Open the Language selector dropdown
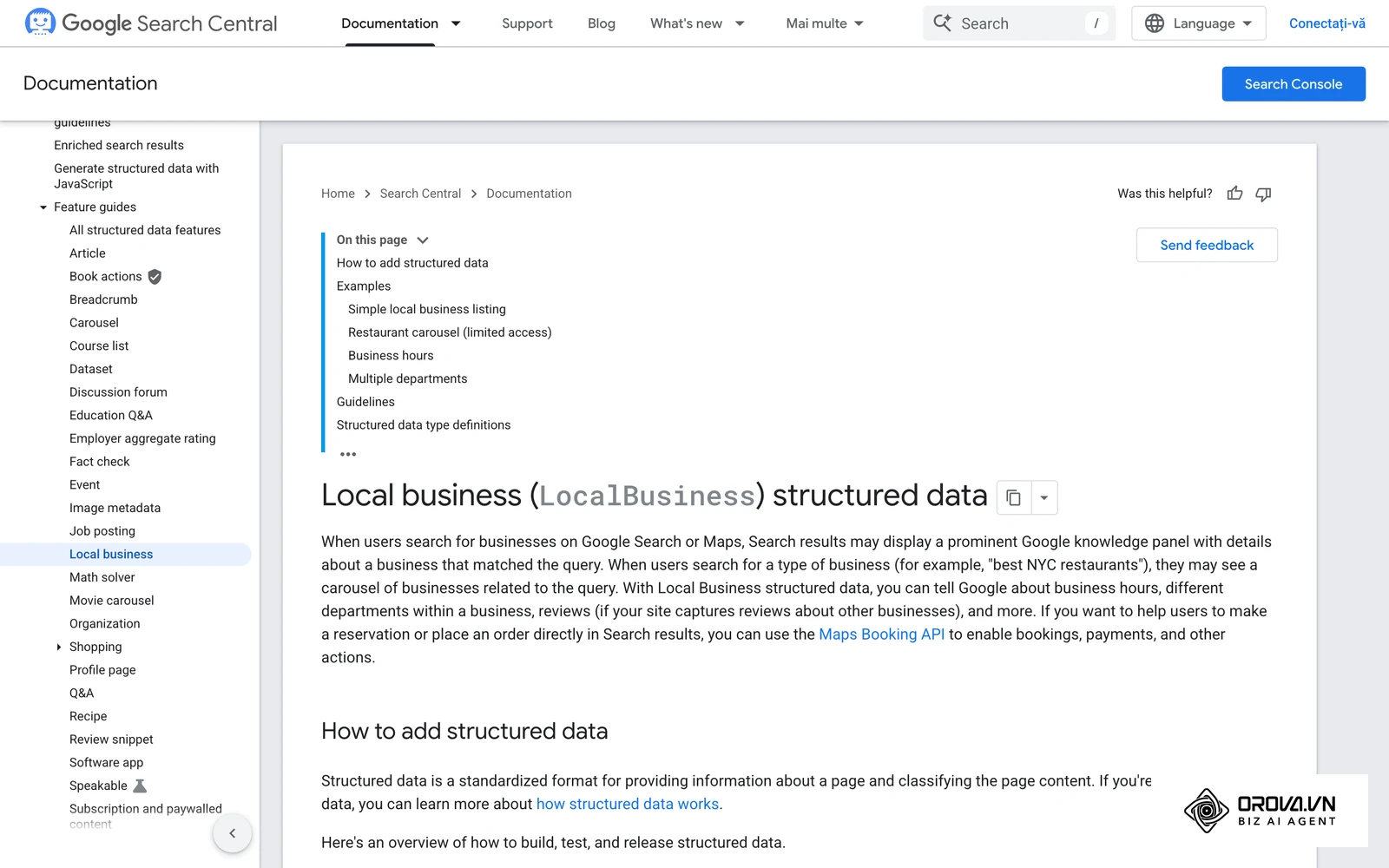1389x868 pixels. tap(1198, 23)
